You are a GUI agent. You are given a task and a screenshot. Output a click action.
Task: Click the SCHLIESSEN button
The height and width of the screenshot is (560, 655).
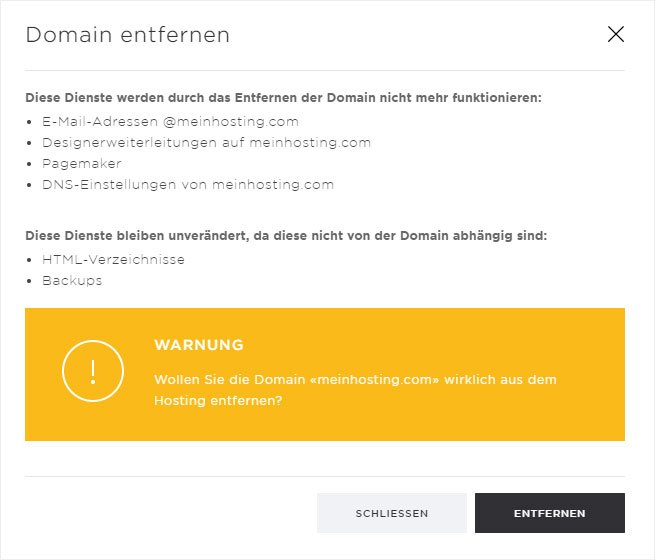point(392,513)
